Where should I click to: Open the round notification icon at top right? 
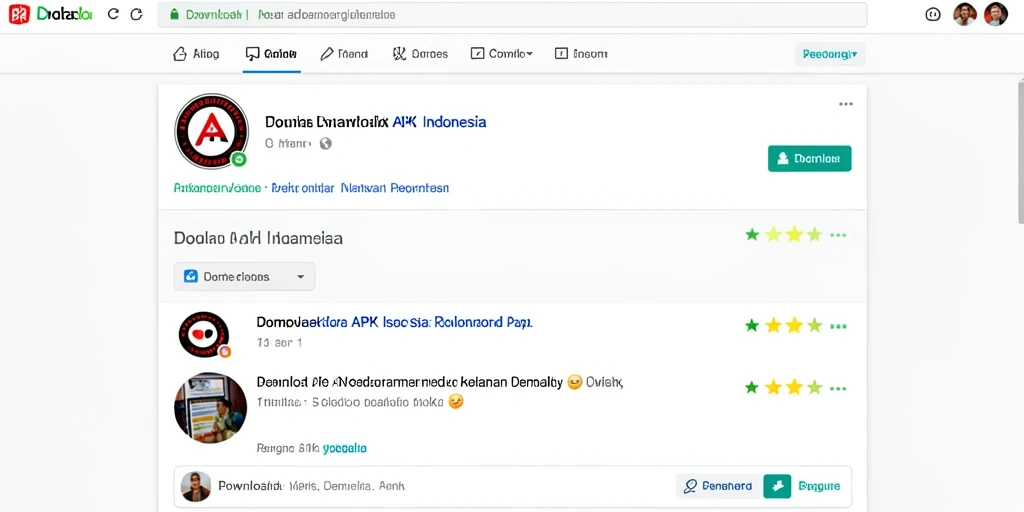(933, 14)
